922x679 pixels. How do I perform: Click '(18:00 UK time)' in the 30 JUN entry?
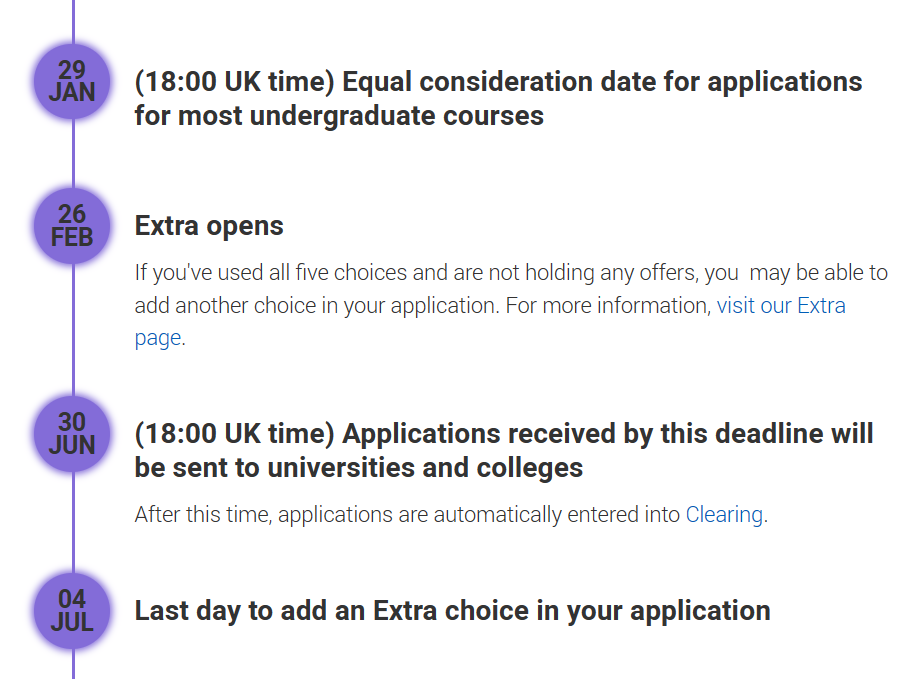click(235, 434)
